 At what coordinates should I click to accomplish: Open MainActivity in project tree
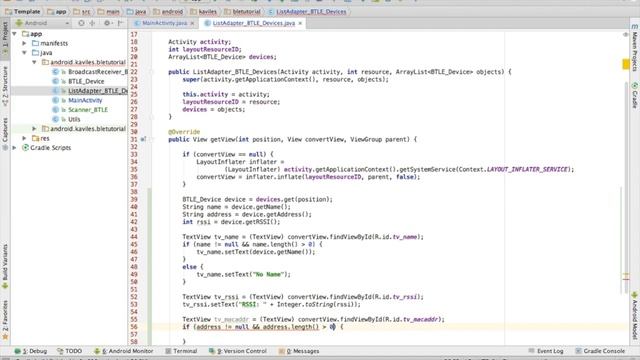(x=85, y=100)
